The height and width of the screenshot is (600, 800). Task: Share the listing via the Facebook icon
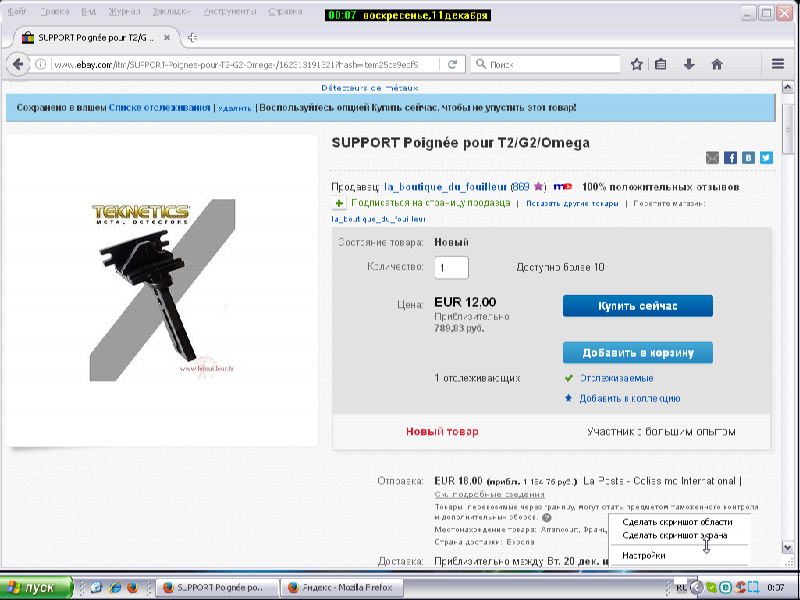730,157
